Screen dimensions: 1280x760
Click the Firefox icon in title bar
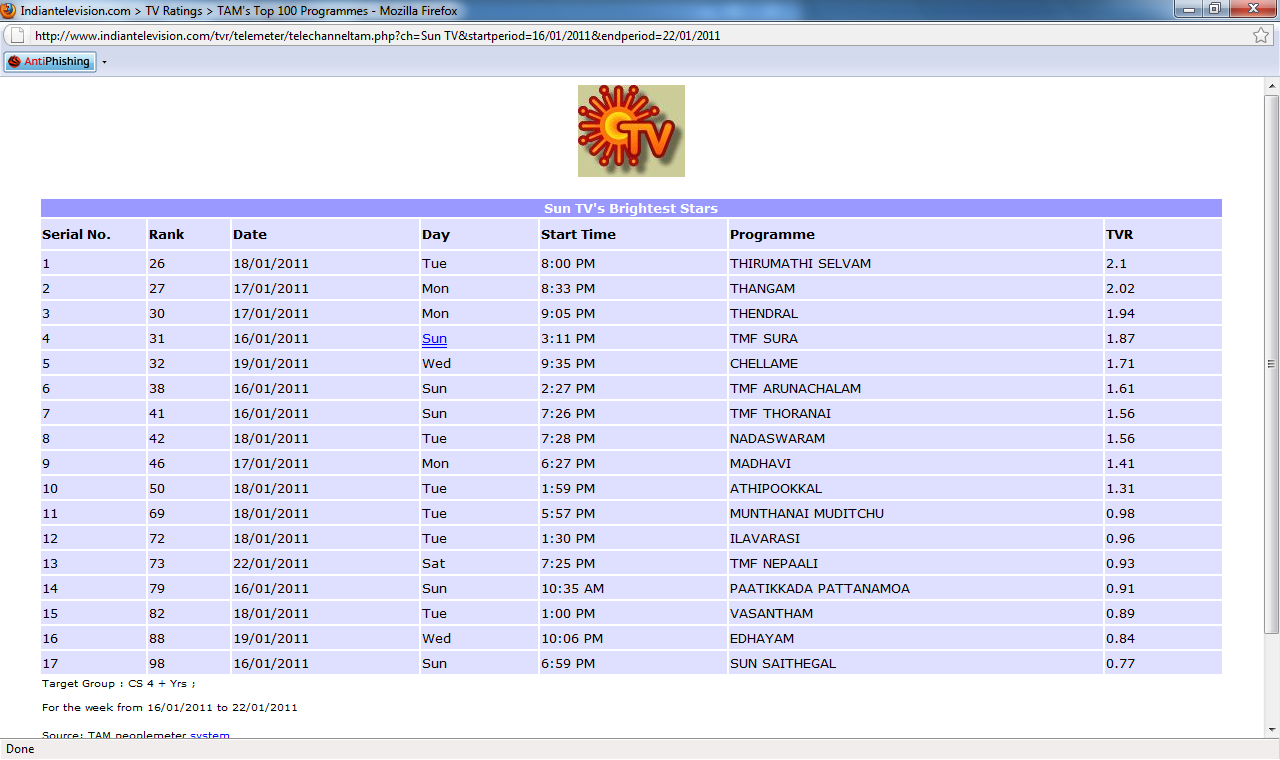[10, 9]
